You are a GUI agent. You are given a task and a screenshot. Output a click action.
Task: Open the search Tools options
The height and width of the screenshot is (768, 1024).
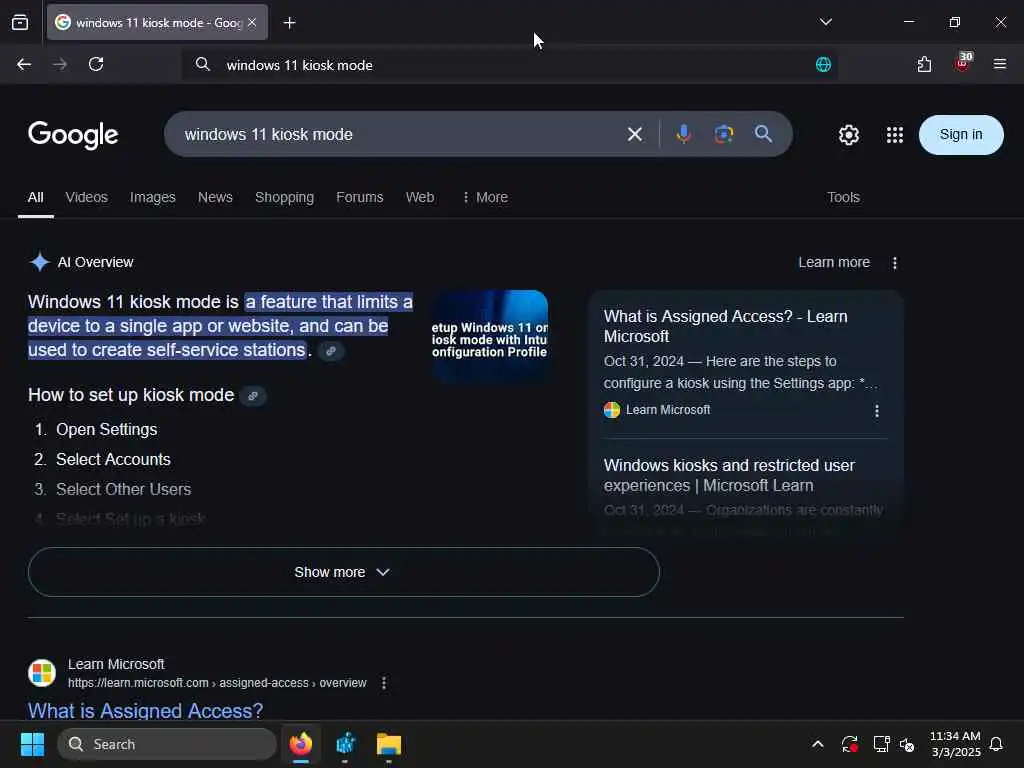coord(843,197)
